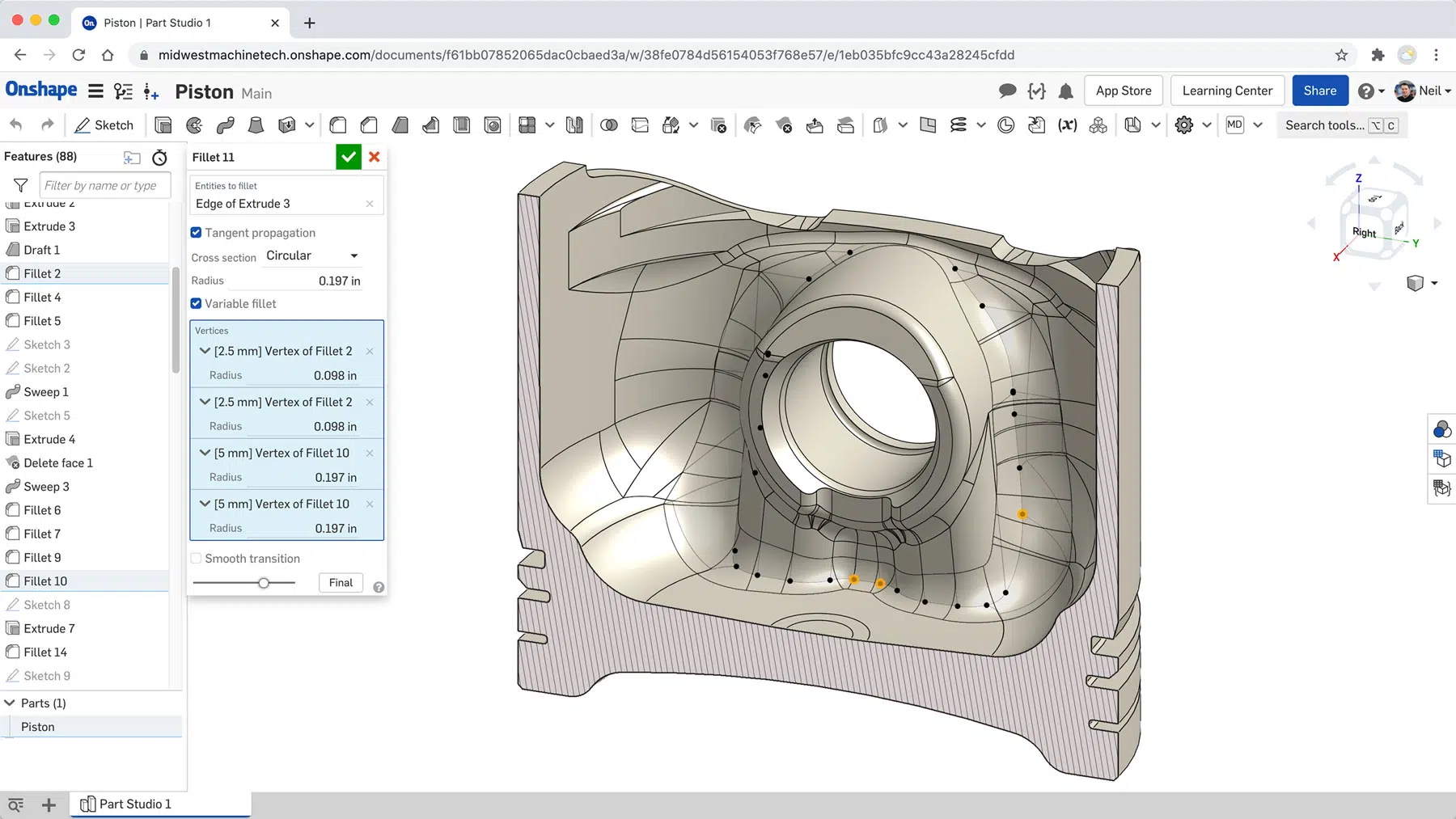Disable Tangent propagation checkbox
This screenshot has height=819, width=1456.
click(x=196, y=232)
